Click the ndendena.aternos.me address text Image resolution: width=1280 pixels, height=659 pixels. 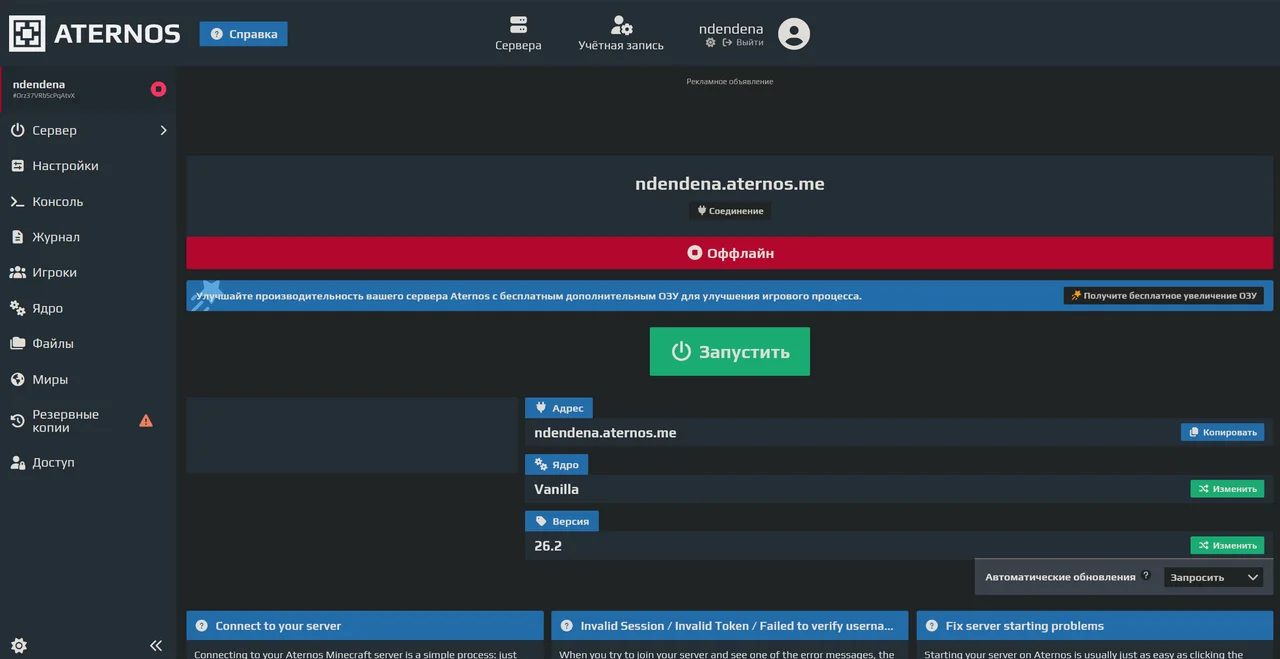coord(605,433)
